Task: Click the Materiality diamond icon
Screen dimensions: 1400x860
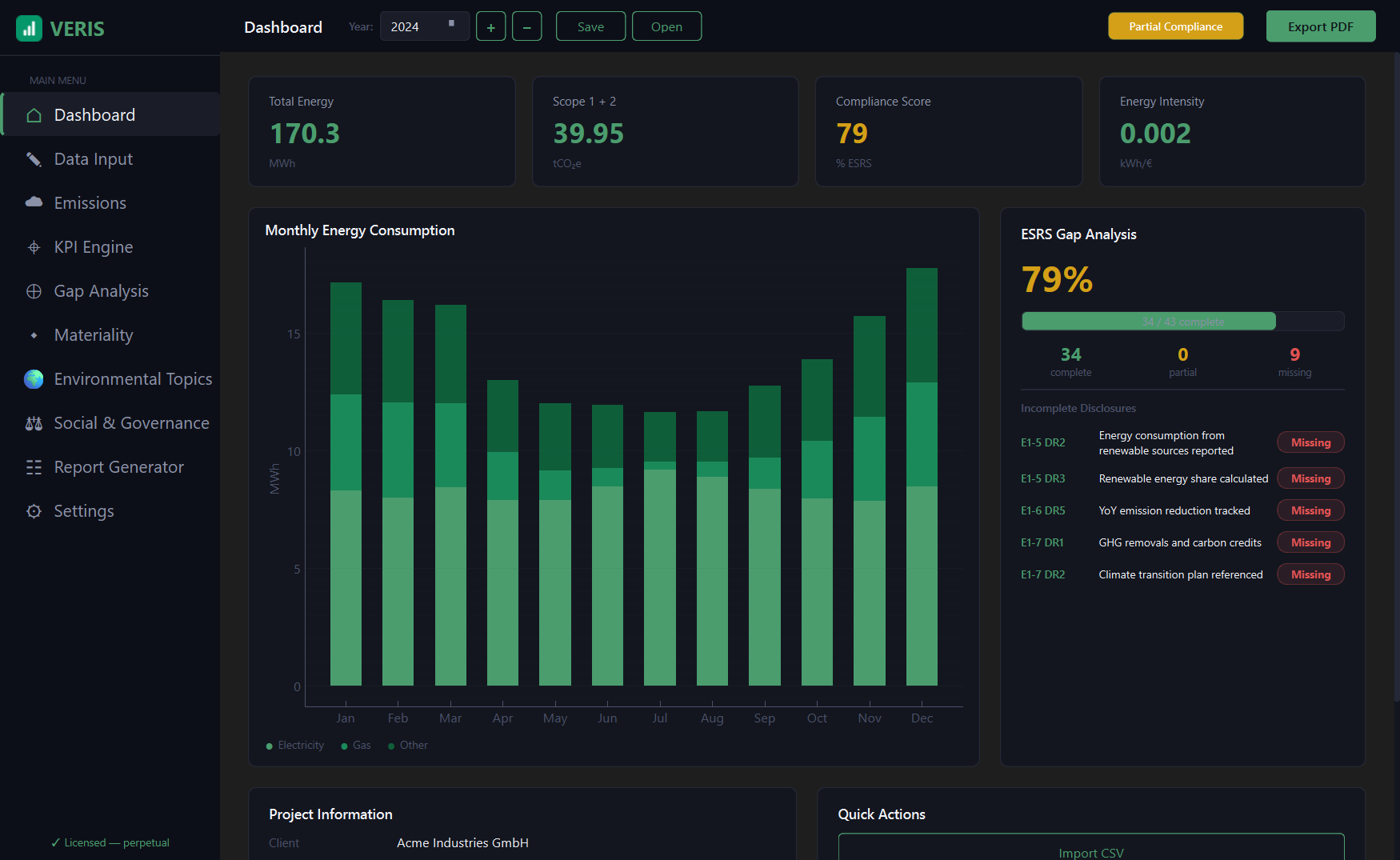Action: click(34, 335)
